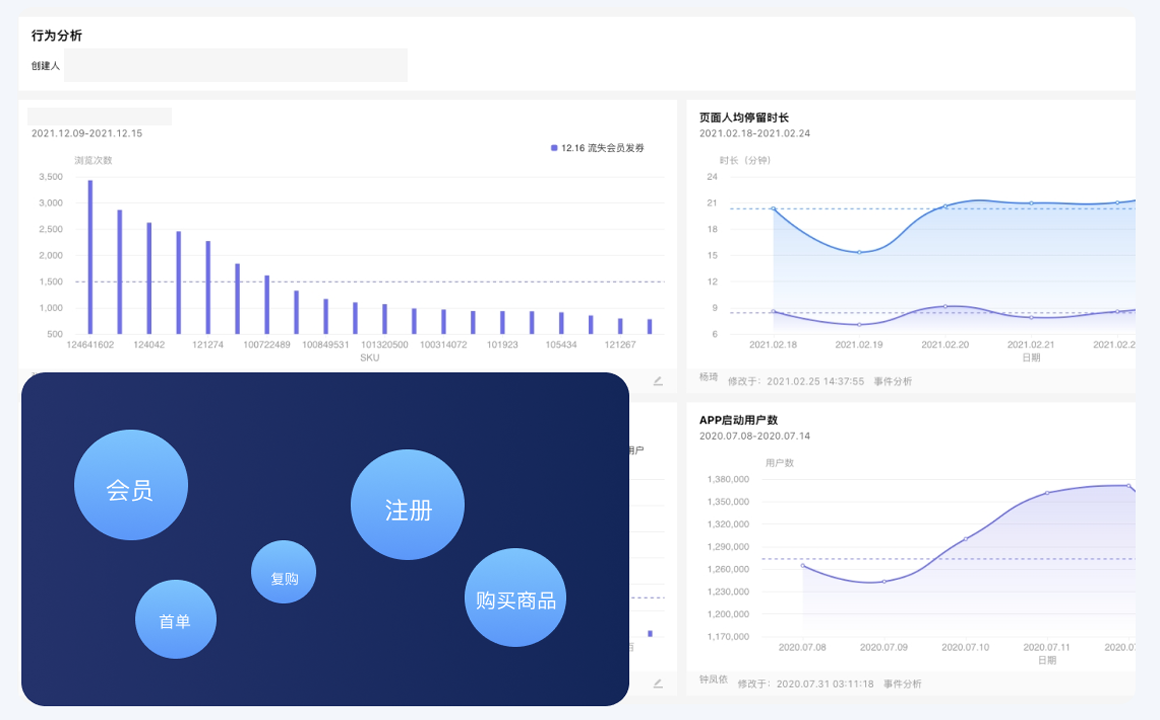Click the 2021.02.19 data point on upper blue line

point(859,252)
